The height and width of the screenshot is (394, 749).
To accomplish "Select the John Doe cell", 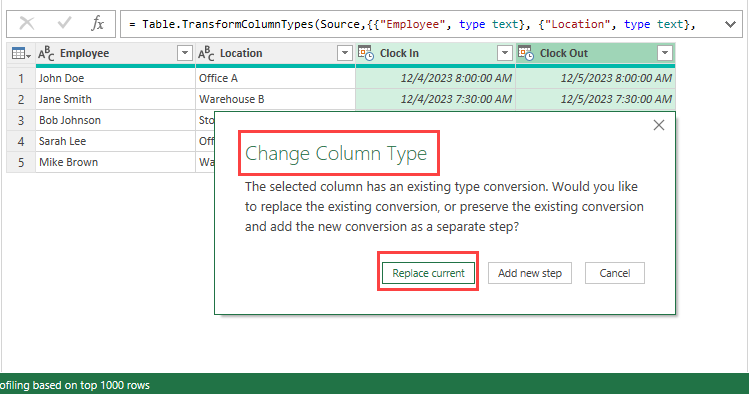I will coord(116,78).
